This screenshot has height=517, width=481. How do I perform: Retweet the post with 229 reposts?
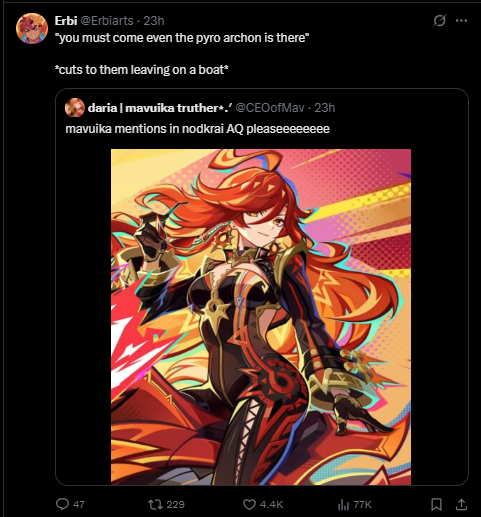coord(155,504)
